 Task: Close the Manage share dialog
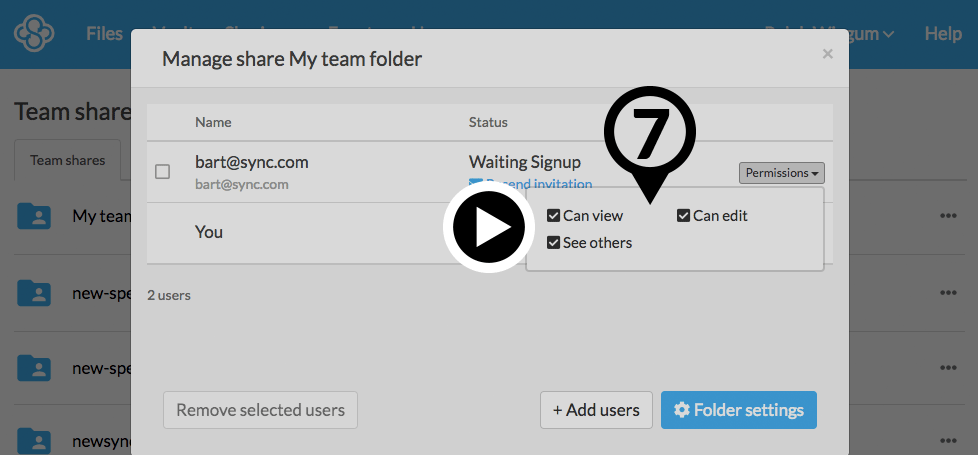tap(827, 55)
